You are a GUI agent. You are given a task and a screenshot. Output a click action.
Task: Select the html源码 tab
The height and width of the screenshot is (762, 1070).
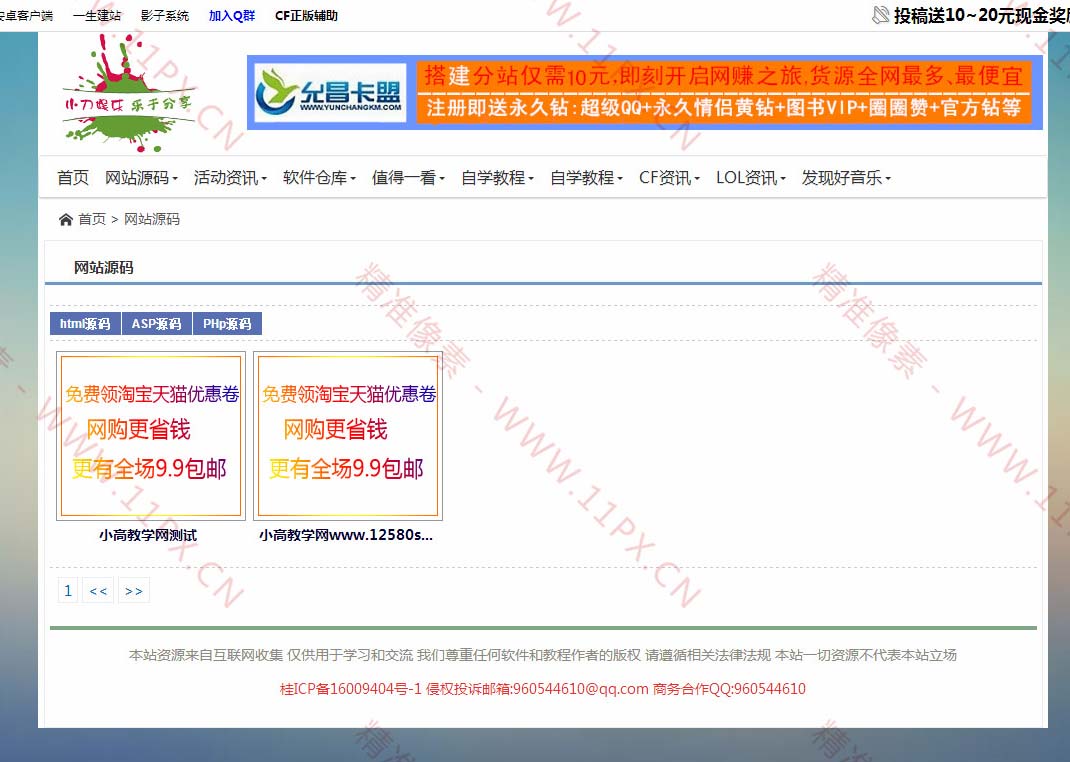[85, 324]
